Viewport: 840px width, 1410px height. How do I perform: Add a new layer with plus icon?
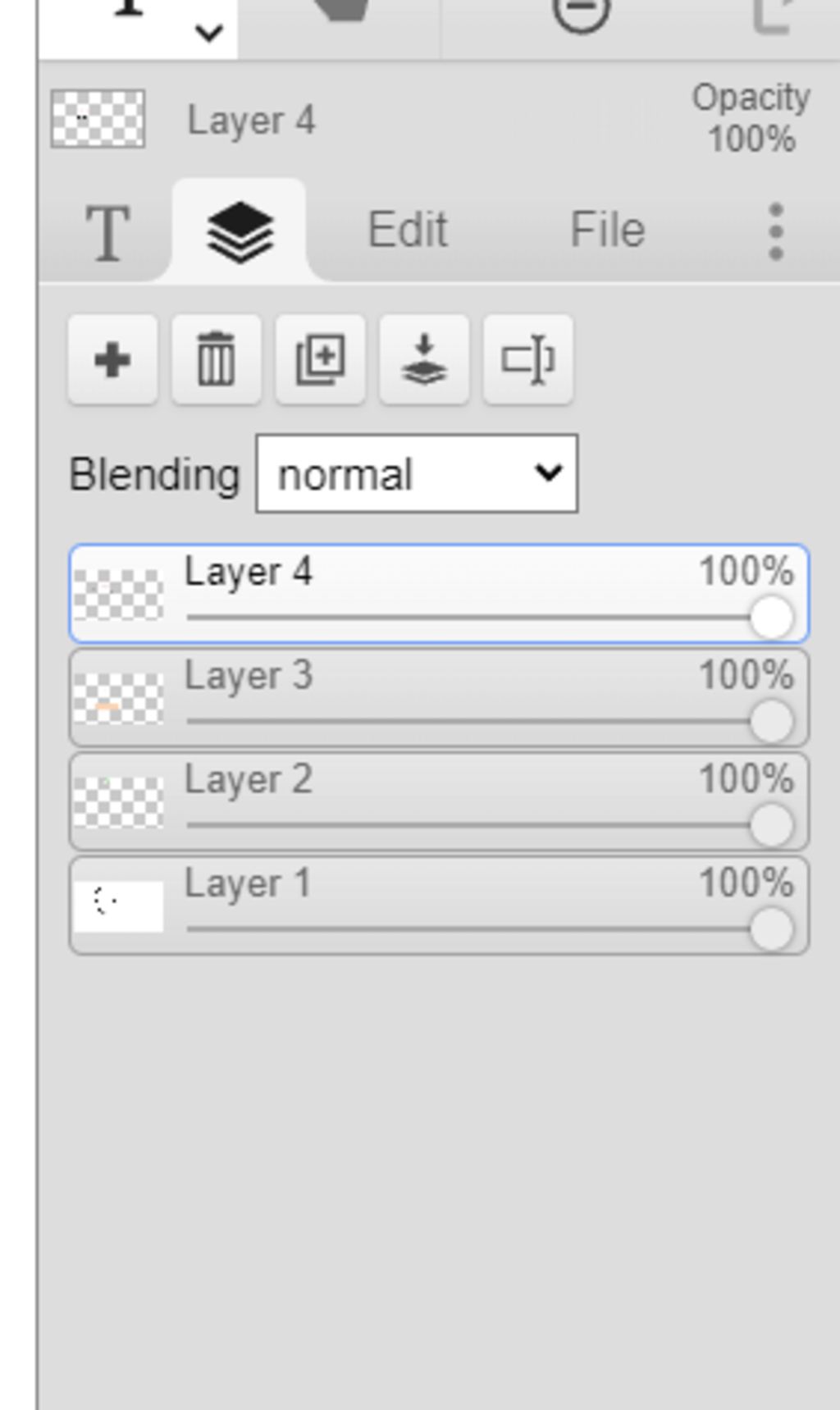(x=112, y=360)
